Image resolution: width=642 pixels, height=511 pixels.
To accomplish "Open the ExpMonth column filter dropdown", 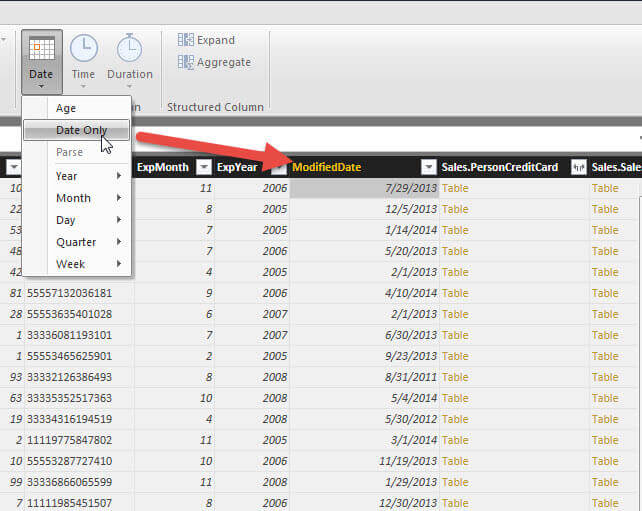I will pos(203,167).
